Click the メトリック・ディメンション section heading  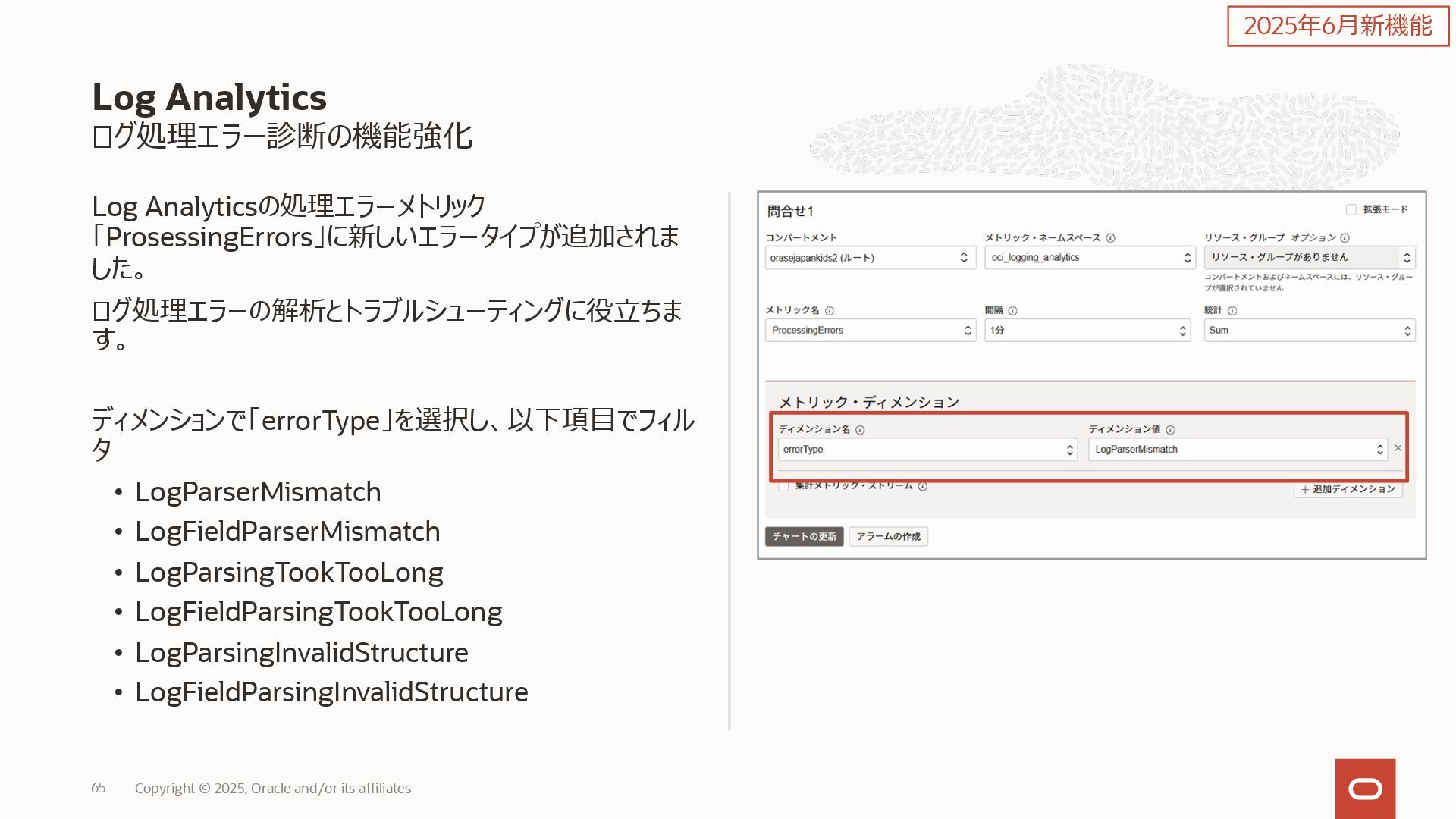click(x=869, y=403)
